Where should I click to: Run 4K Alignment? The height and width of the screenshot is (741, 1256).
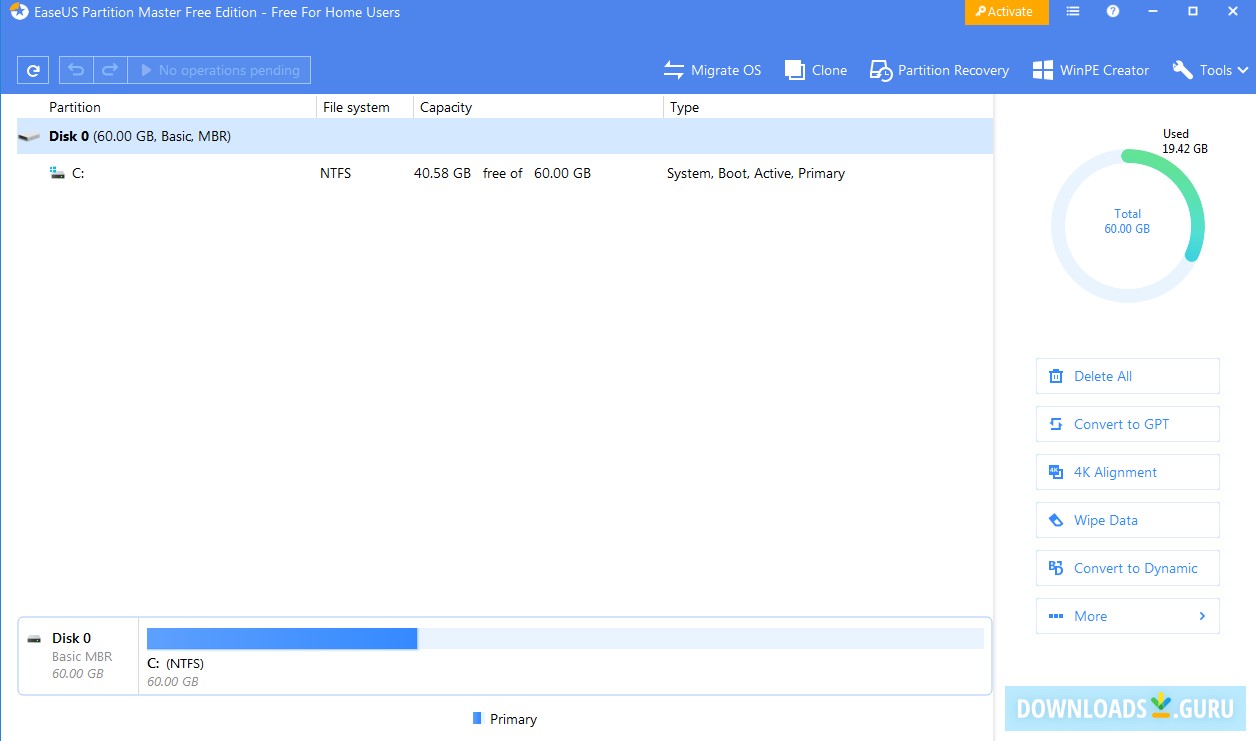pos(1128,472)
